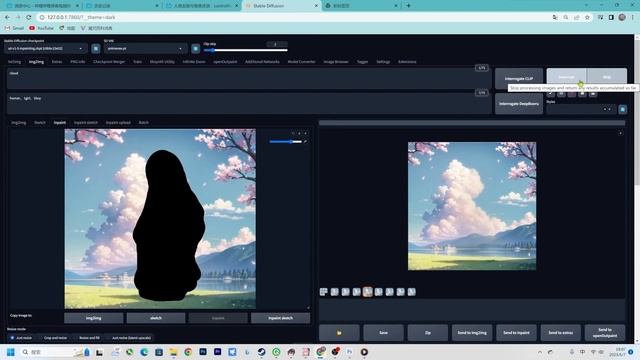Click the generated output preview image

472,206
